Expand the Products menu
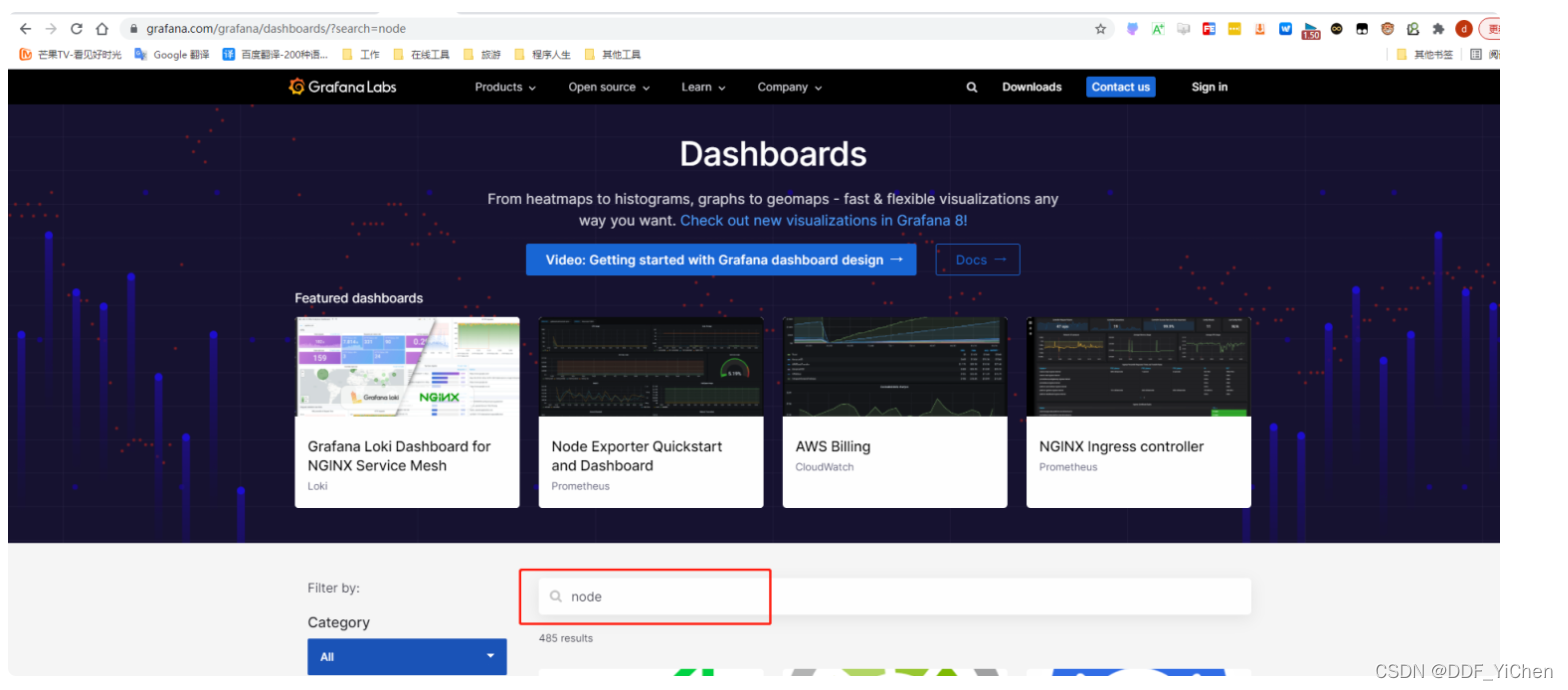Image resolution: width=1568 pixels, height=690 pixels. click(x=505, y=87)
